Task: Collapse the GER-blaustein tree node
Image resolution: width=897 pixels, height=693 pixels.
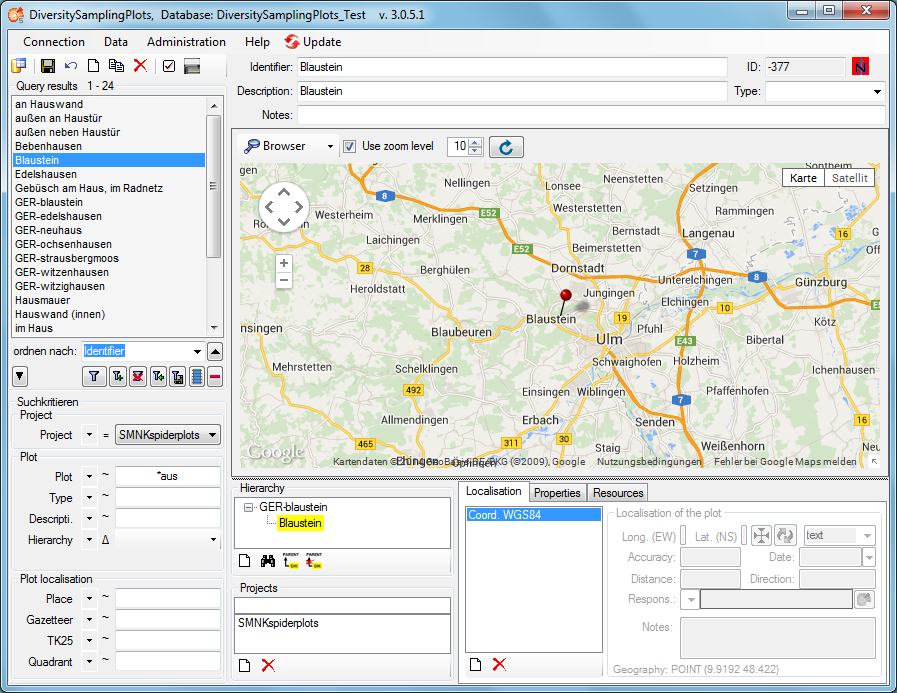Action: point(248,507)
